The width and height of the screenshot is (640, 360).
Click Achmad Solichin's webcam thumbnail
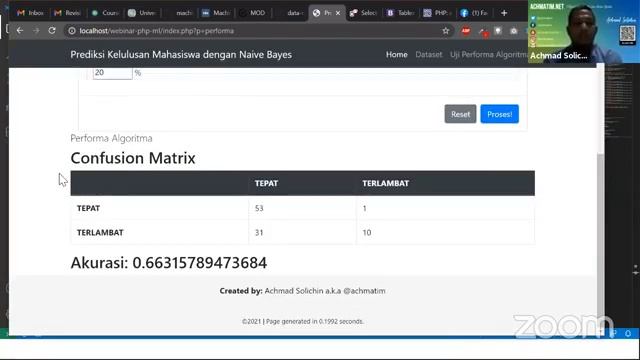pyautogui.click(x=584, y=32)
